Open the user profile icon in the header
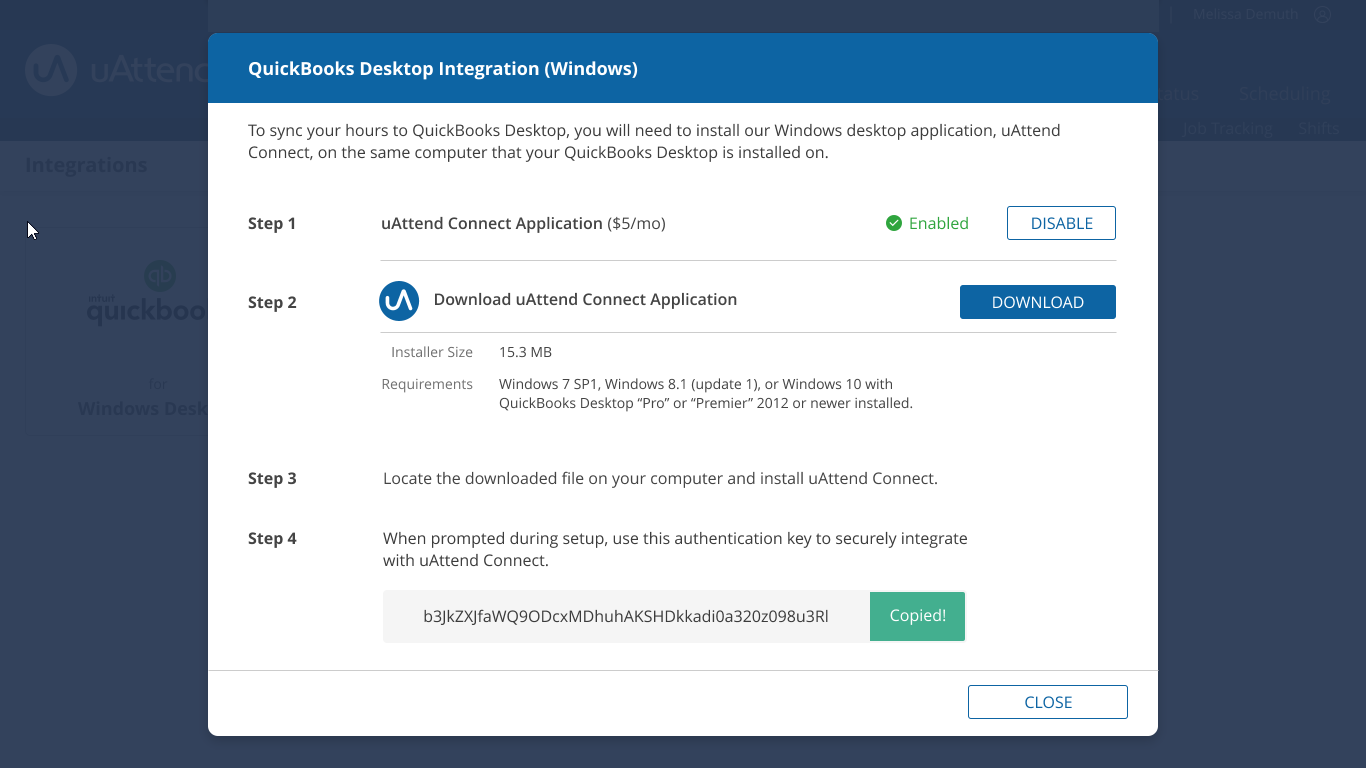This screenshot has width=1366, height=768. (1323, 14)
